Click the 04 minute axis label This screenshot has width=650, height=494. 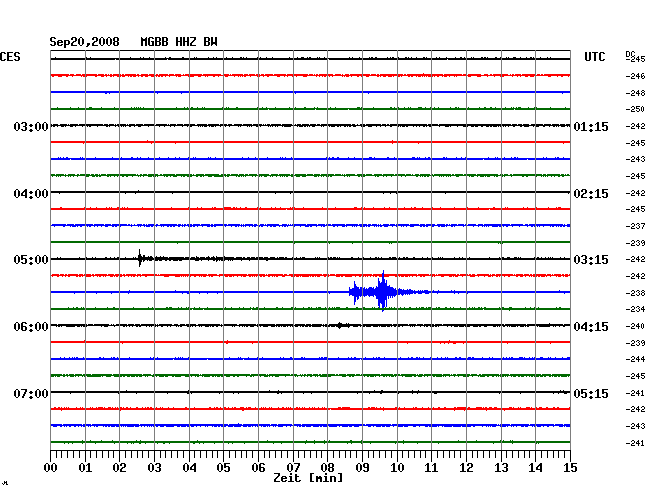pos(189,468)
